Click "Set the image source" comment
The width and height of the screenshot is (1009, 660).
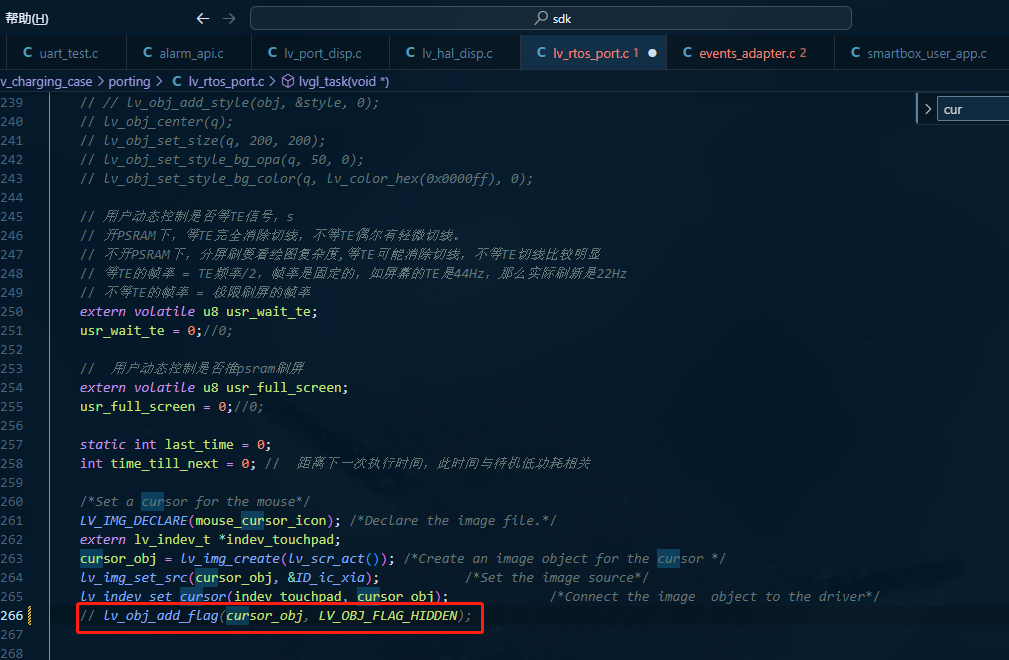click(557, 578)
